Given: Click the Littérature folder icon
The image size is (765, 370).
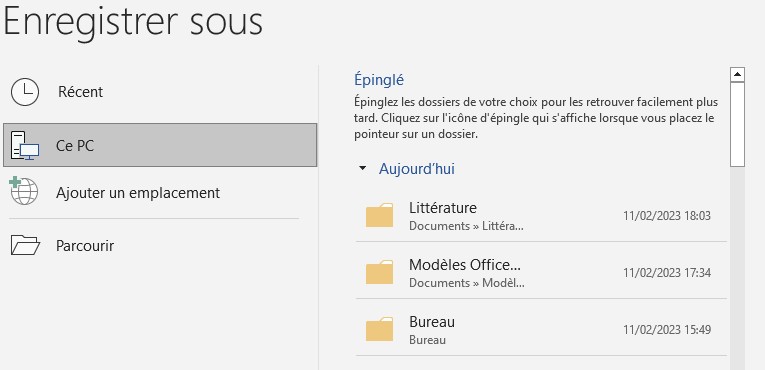Looking at the screenshot, I should tap(380, 215).
